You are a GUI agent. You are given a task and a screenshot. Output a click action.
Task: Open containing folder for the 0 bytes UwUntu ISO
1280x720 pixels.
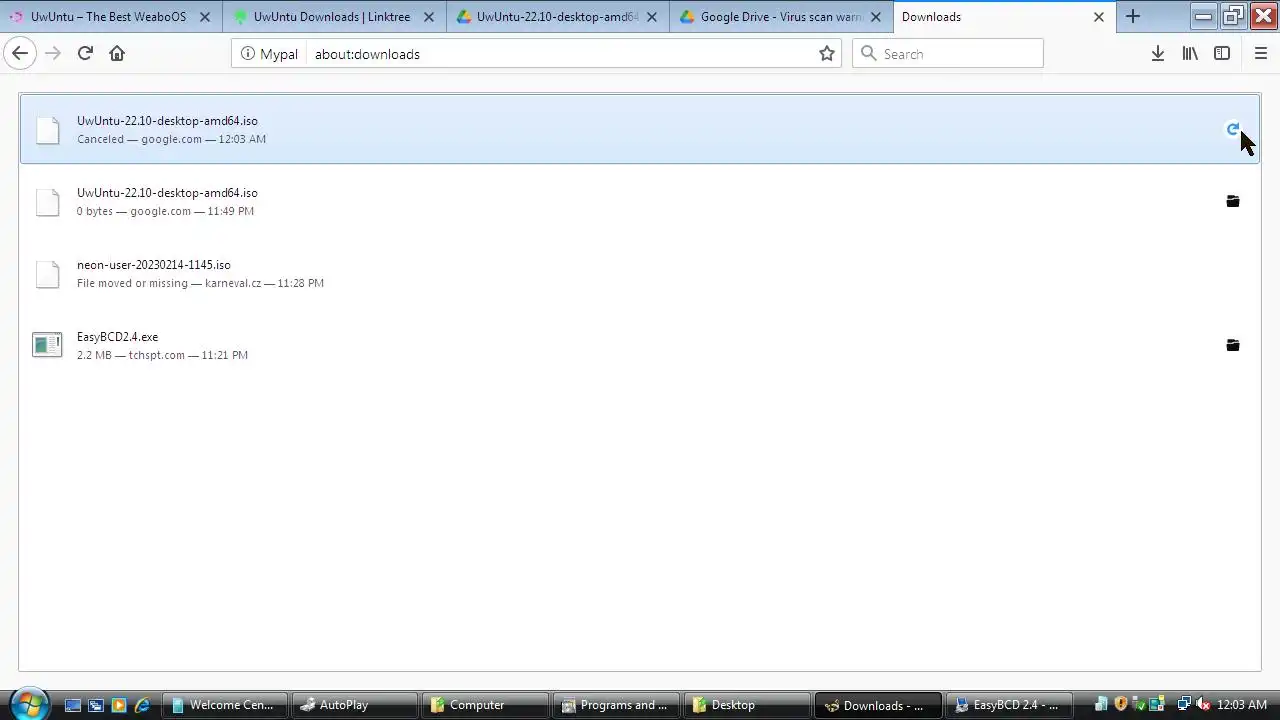[1232, 201]
